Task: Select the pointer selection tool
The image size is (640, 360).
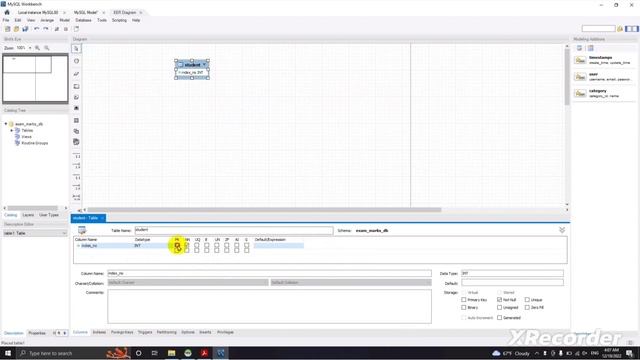Action: pos(76,49)
